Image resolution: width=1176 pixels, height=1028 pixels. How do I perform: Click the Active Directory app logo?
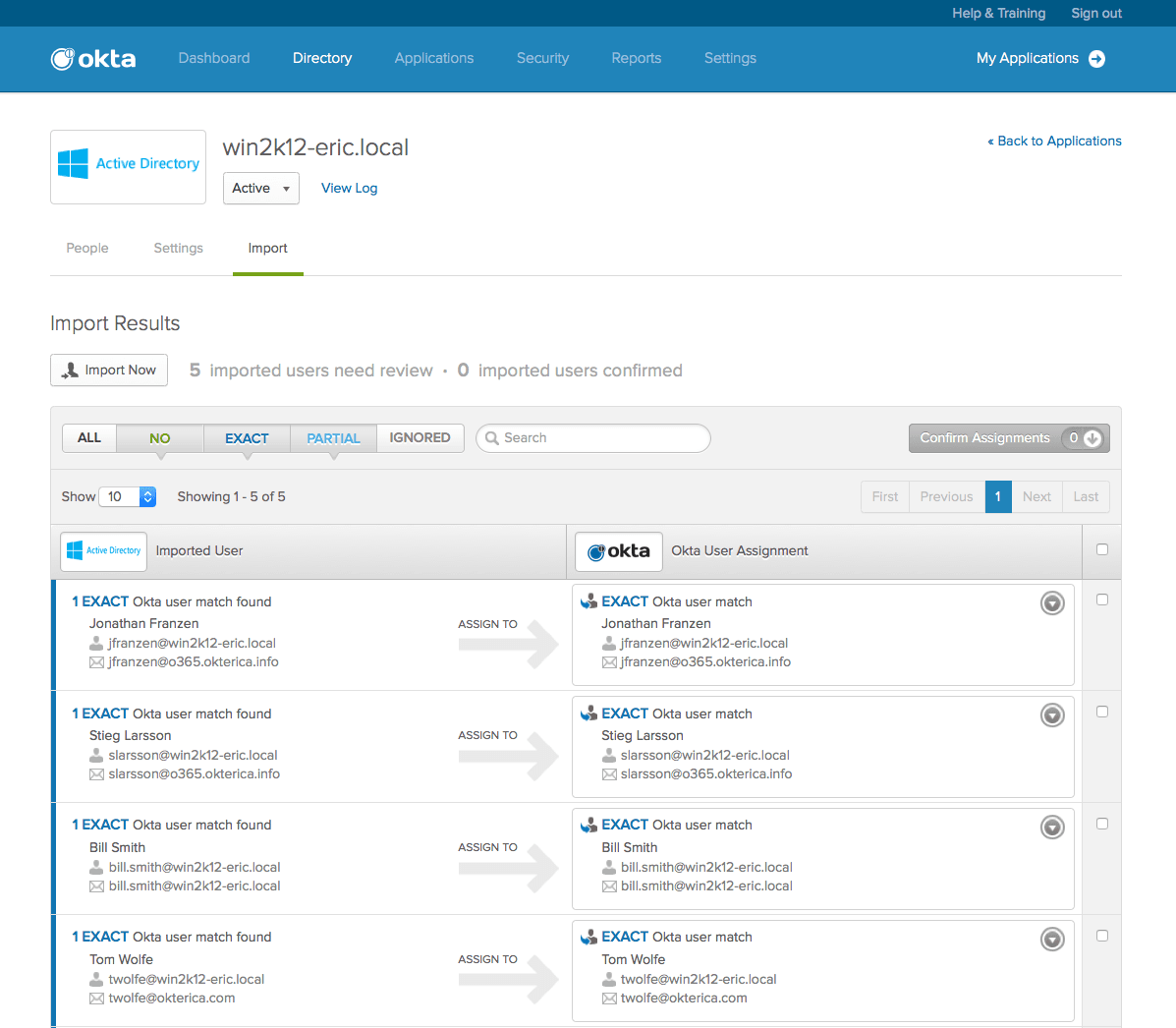(x=128, y=165)
